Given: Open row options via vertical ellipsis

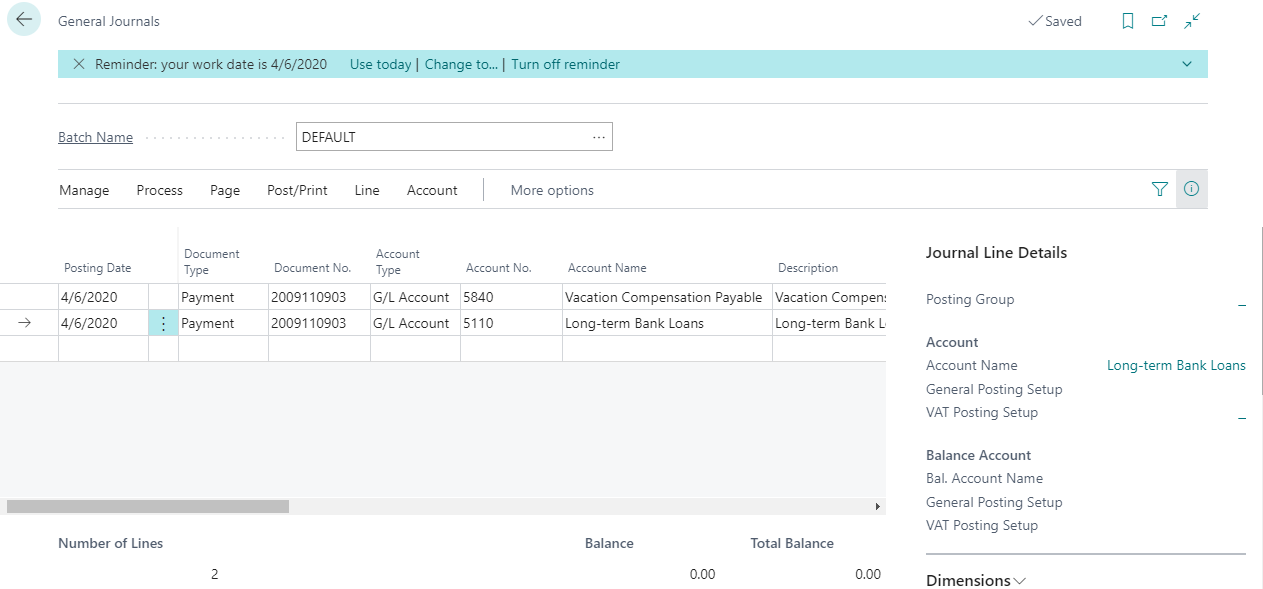Looking at the screenshot, I should [163, 322].
